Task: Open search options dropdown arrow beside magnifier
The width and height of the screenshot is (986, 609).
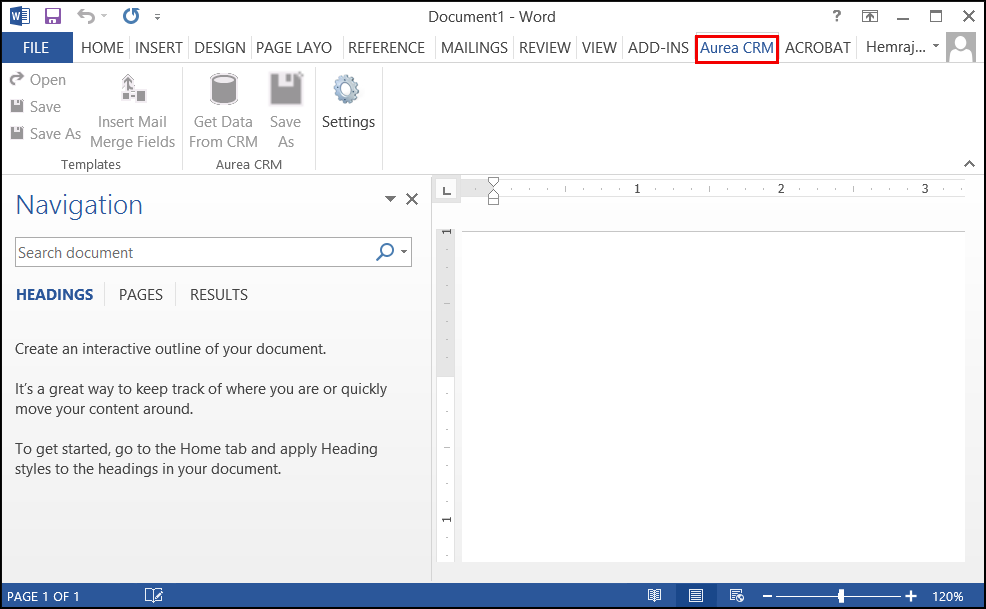Action: click(404, 252)
